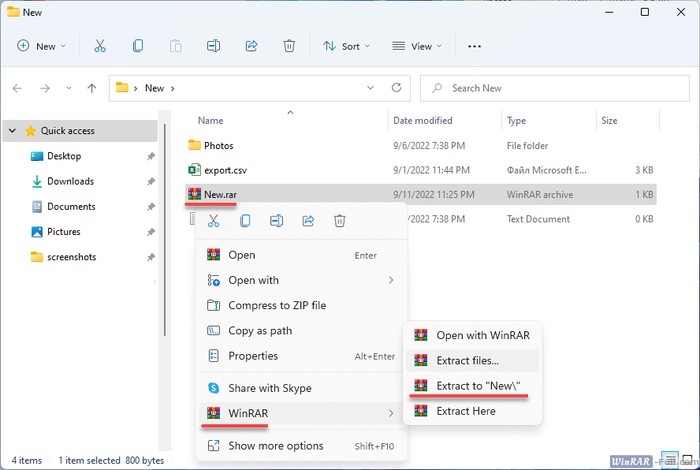Image resolution: width=700 pixels, height=470 pixels.
Task: Choose Extract to "New\" in the submenu
Action: click(478, 386)
